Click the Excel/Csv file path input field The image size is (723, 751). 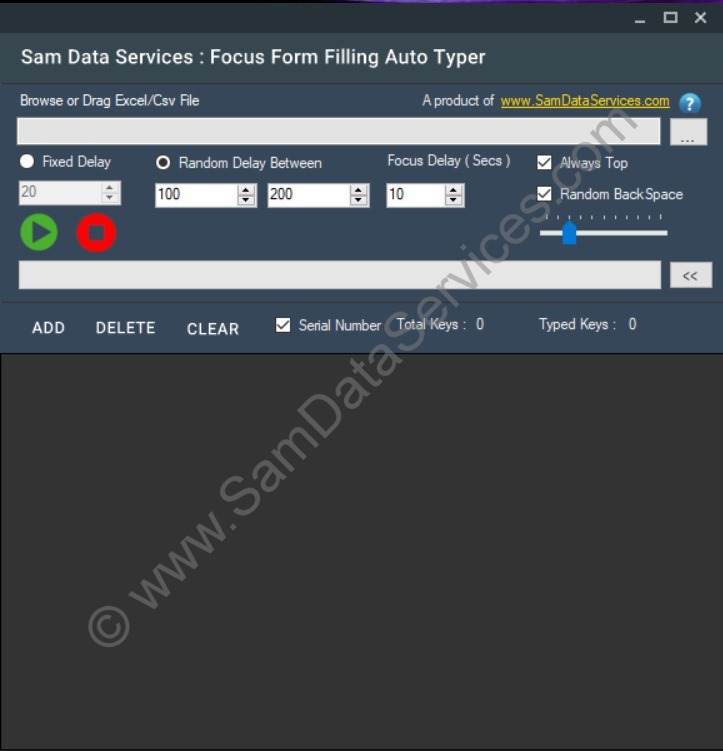(339, 131)
